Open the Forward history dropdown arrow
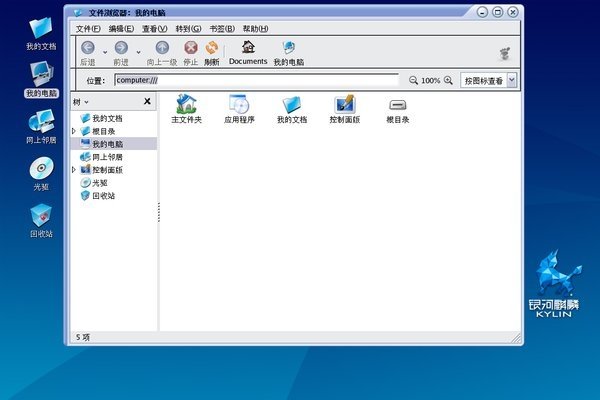The width and height of the screenshot is (600, 400). coord(139,52)
